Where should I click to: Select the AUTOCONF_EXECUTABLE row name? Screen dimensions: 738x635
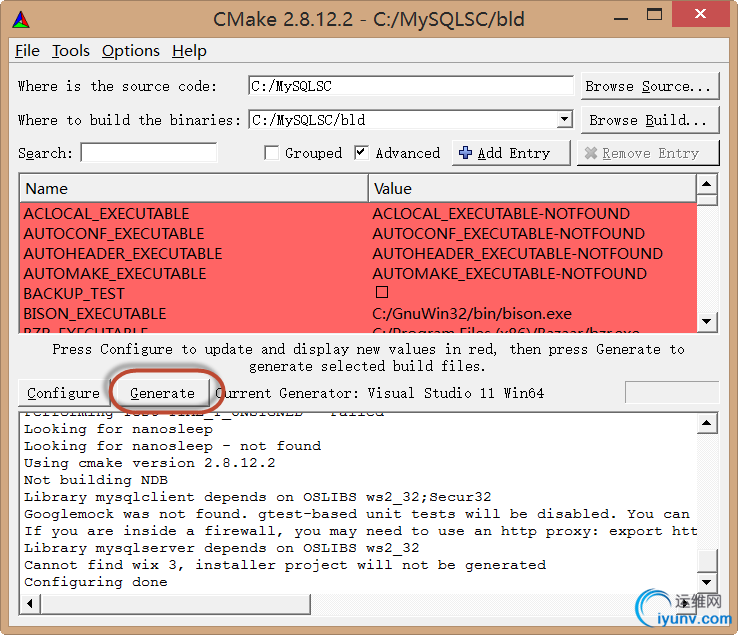click(114, 234)
